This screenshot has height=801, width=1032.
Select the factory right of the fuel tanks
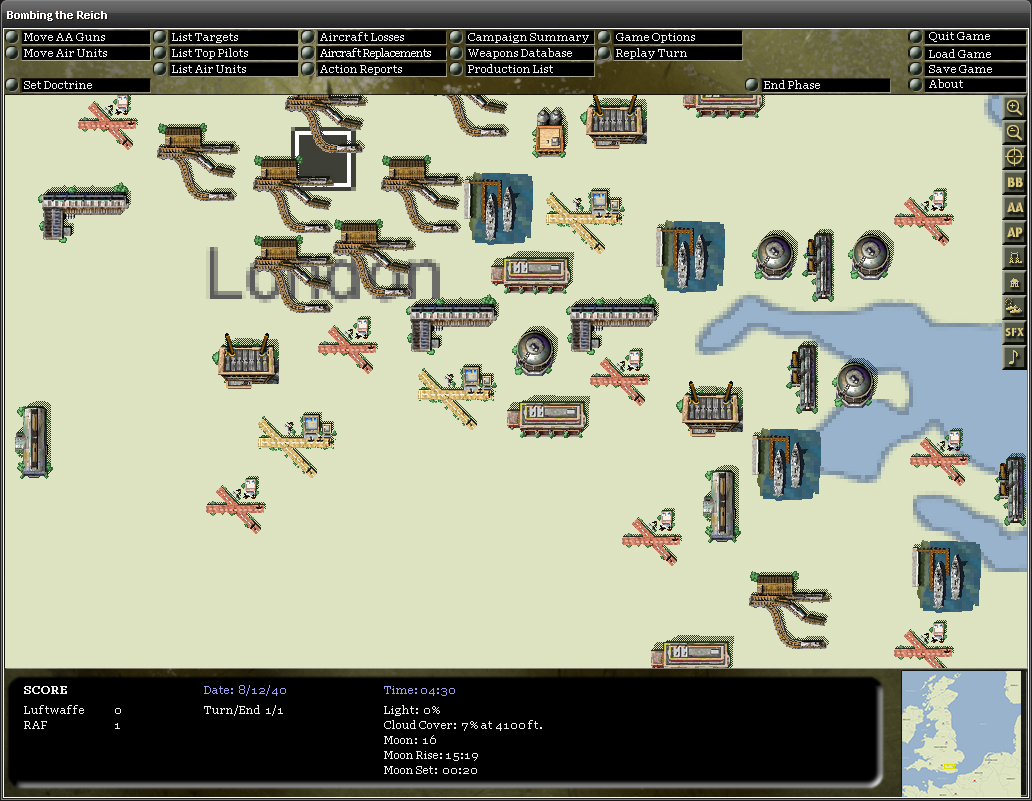point(615,122)
